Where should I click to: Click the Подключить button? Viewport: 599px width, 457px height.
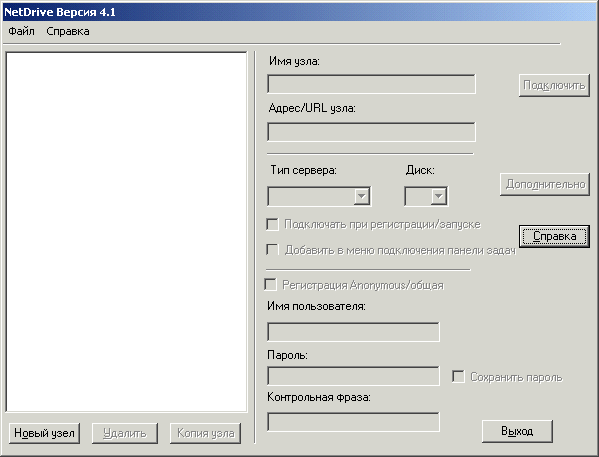tap(554, 85)
